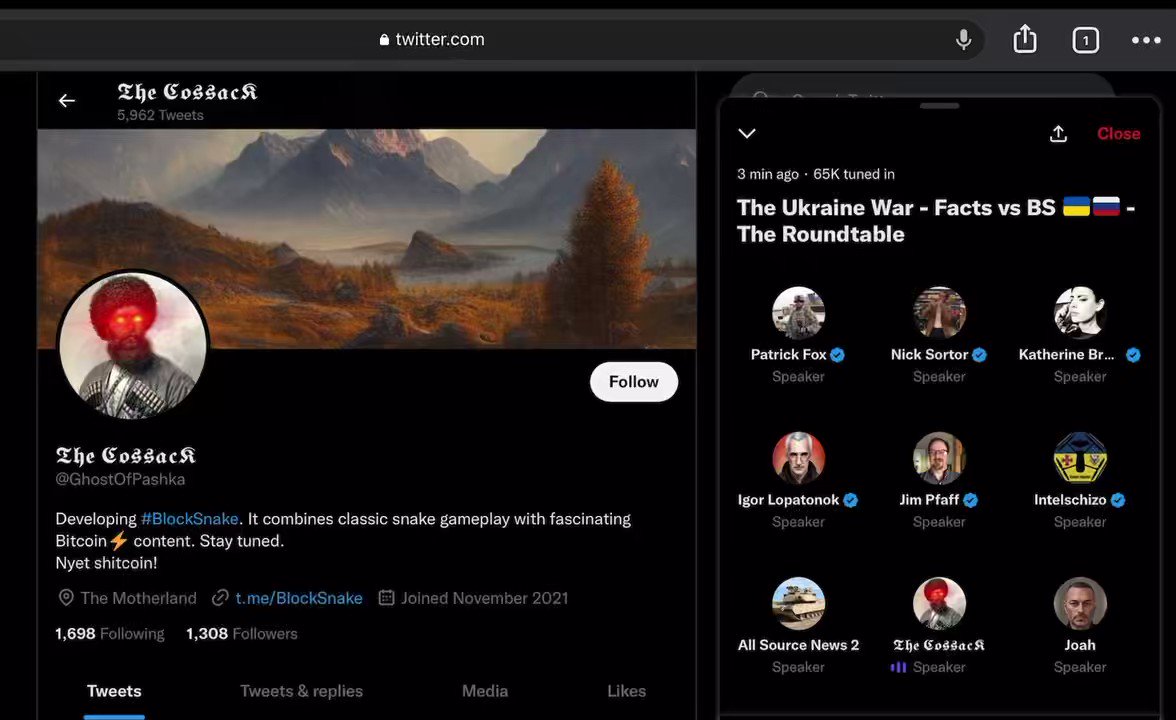The width and height of the screenshot is (1176, 720).
Task: Click 'The Motherland' location text
Action: tap(139, 598)
